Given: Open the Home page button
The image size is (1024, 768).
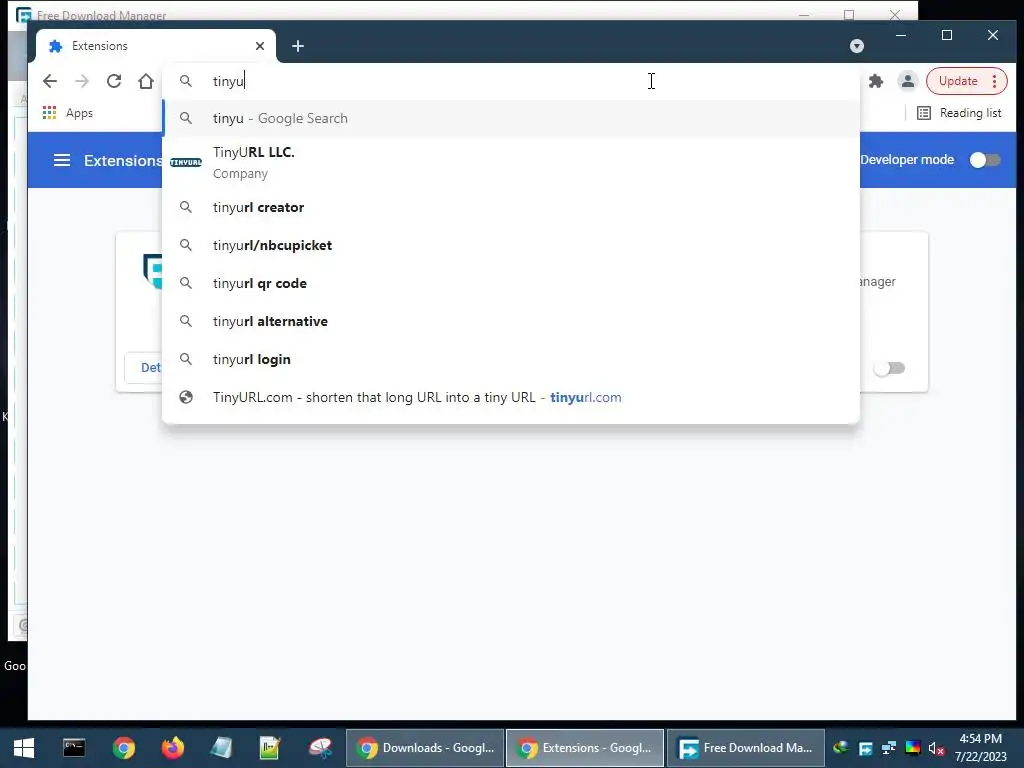Looking at the screenshot, I should [x=146, y=81].
